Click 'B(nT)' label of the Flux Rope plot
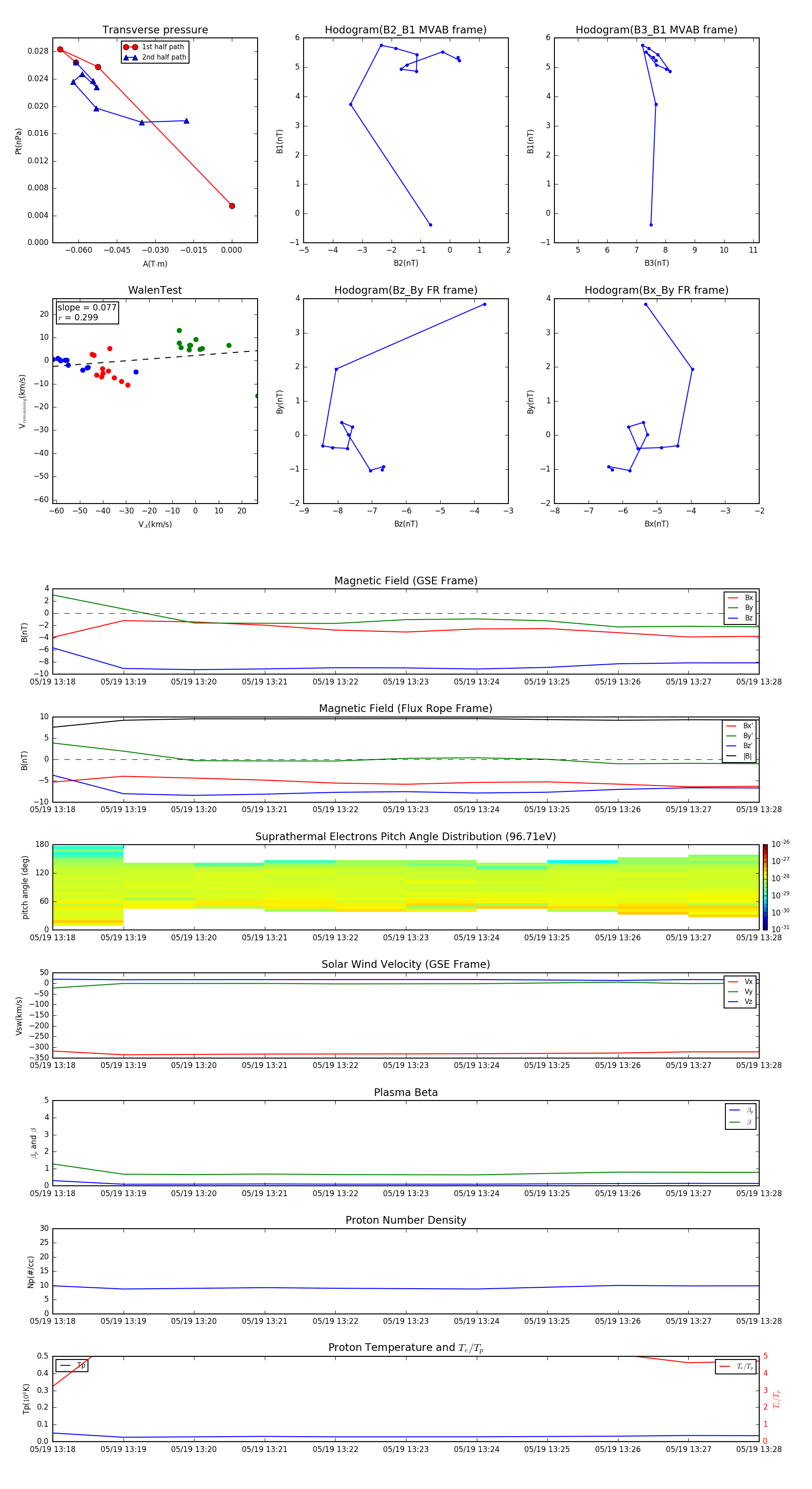Image resolution: width=812 pixels, height=1489 pixels. pos(24,760)
